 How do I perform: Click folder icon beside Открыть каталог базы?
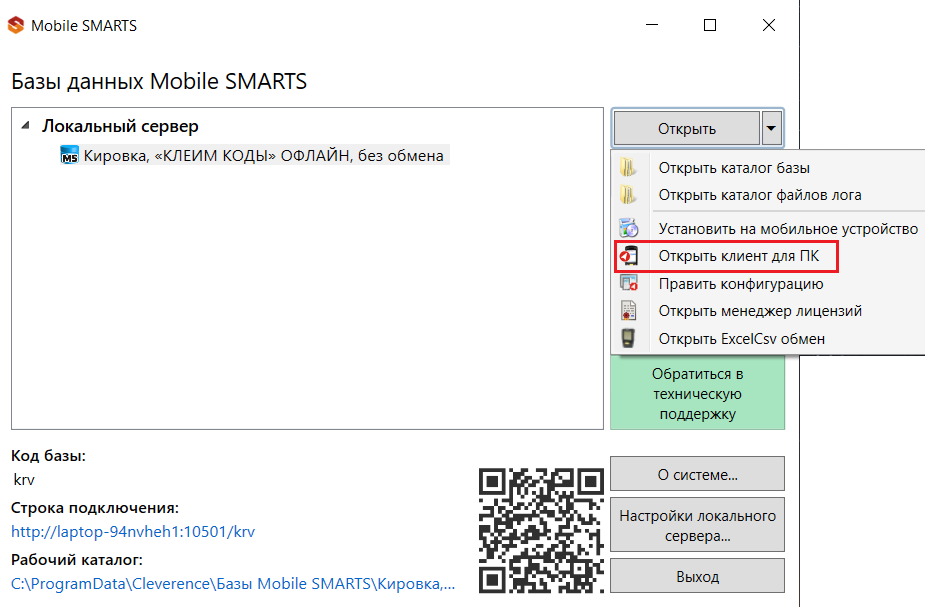coord(628,168)
